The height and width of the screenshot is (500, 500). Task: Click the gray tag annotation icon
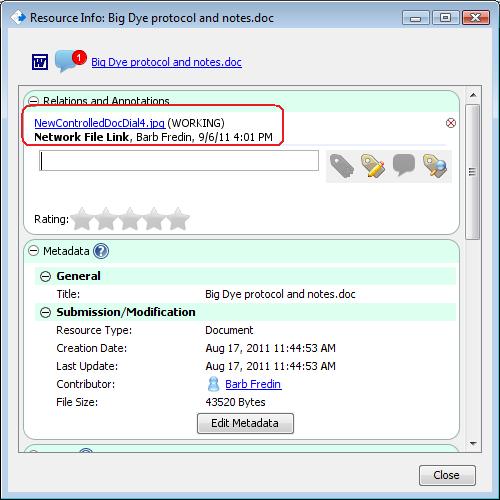click(x=342, y=165)
